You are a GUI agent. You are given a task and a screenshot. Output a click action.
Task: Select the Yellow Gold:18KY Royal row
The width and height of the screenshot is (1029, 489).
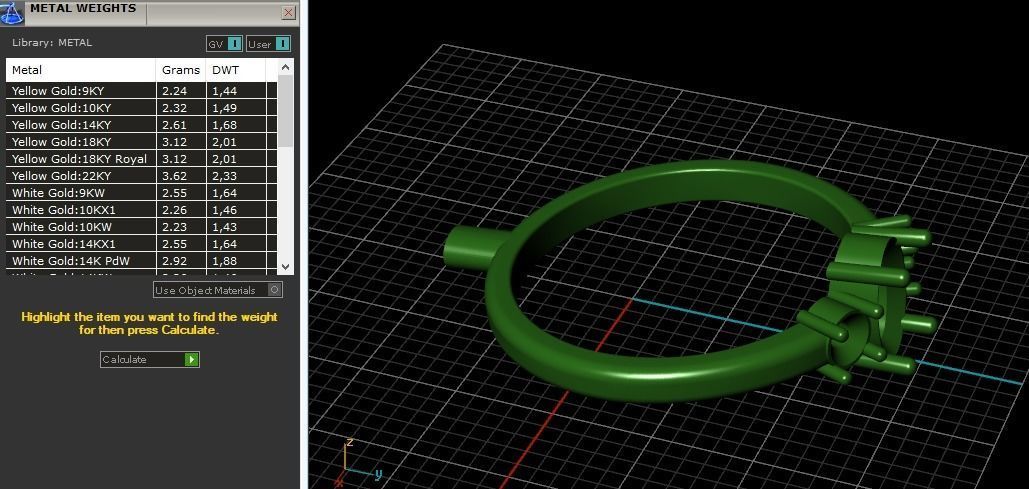141,159
